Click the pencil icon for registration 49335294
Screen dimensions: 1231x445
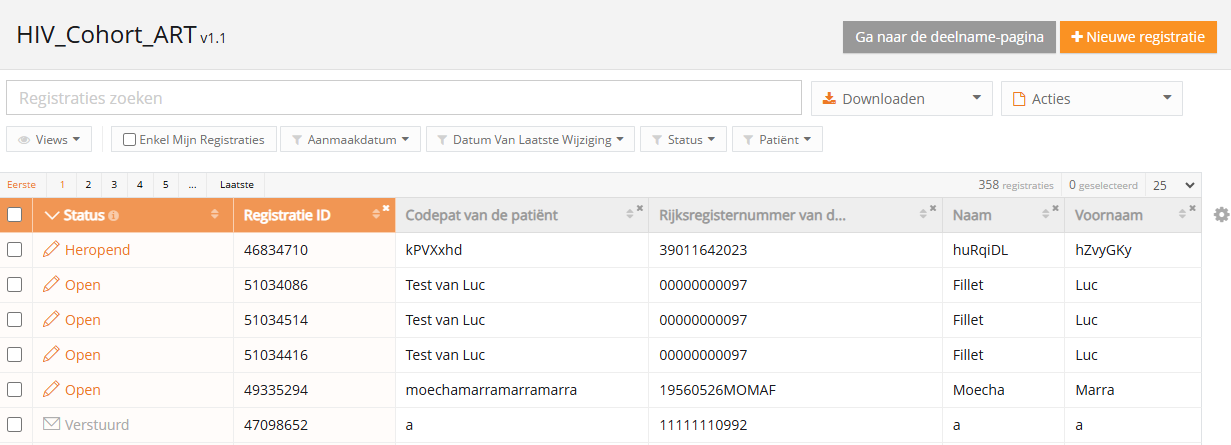coord(51,390)
